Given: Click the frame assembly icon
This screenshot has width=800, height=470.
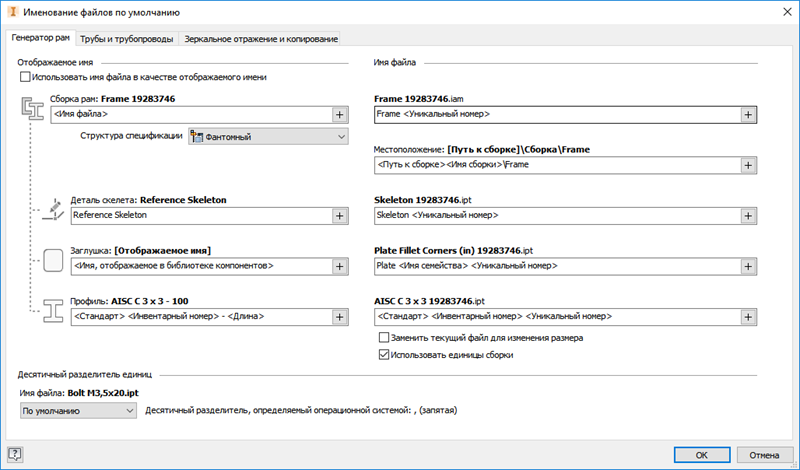Looking at the screenshot, I should (33, 109).
